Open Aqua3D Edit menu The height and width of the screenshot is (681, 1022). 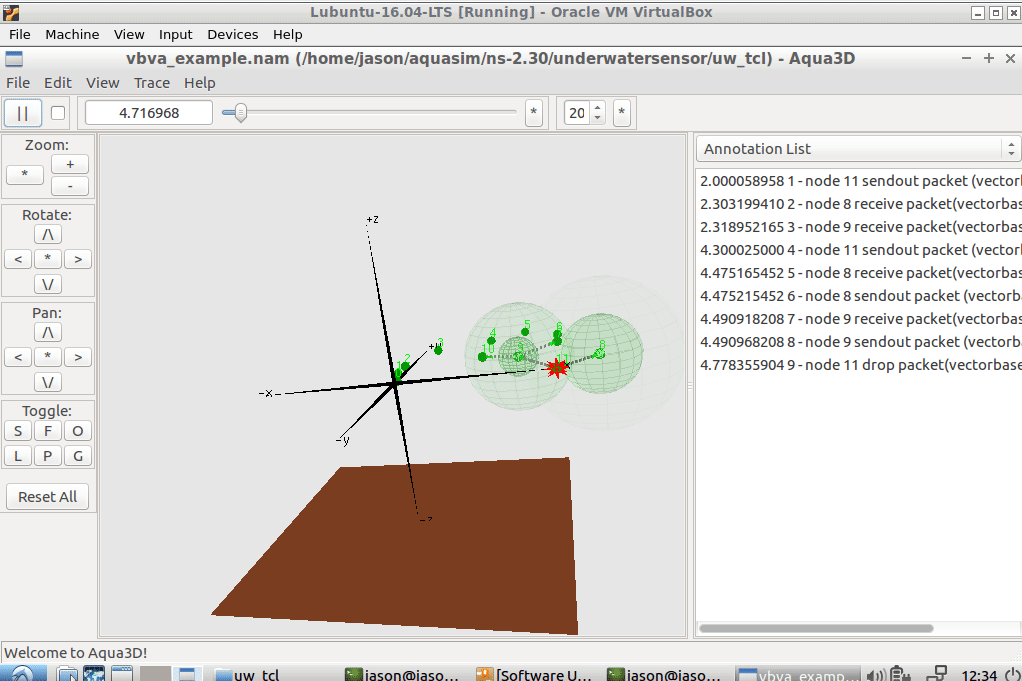57,83
